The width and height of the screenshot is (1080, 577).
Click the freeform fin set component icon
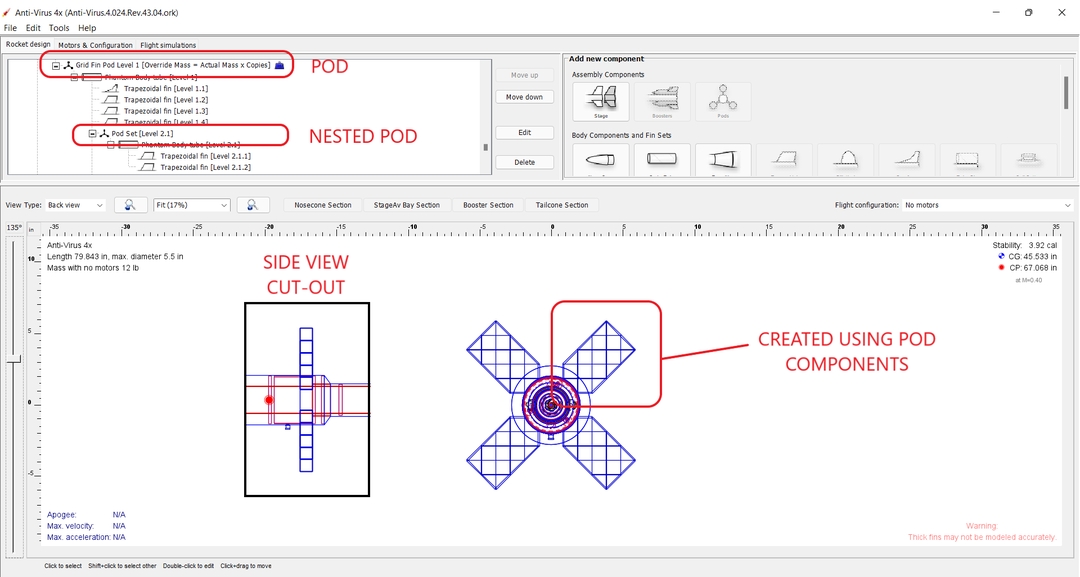coord(906,160)
